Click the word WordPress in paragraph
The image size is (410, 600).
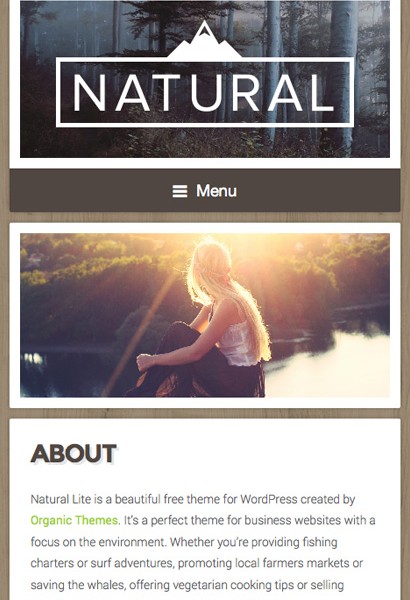coord(269,499)
